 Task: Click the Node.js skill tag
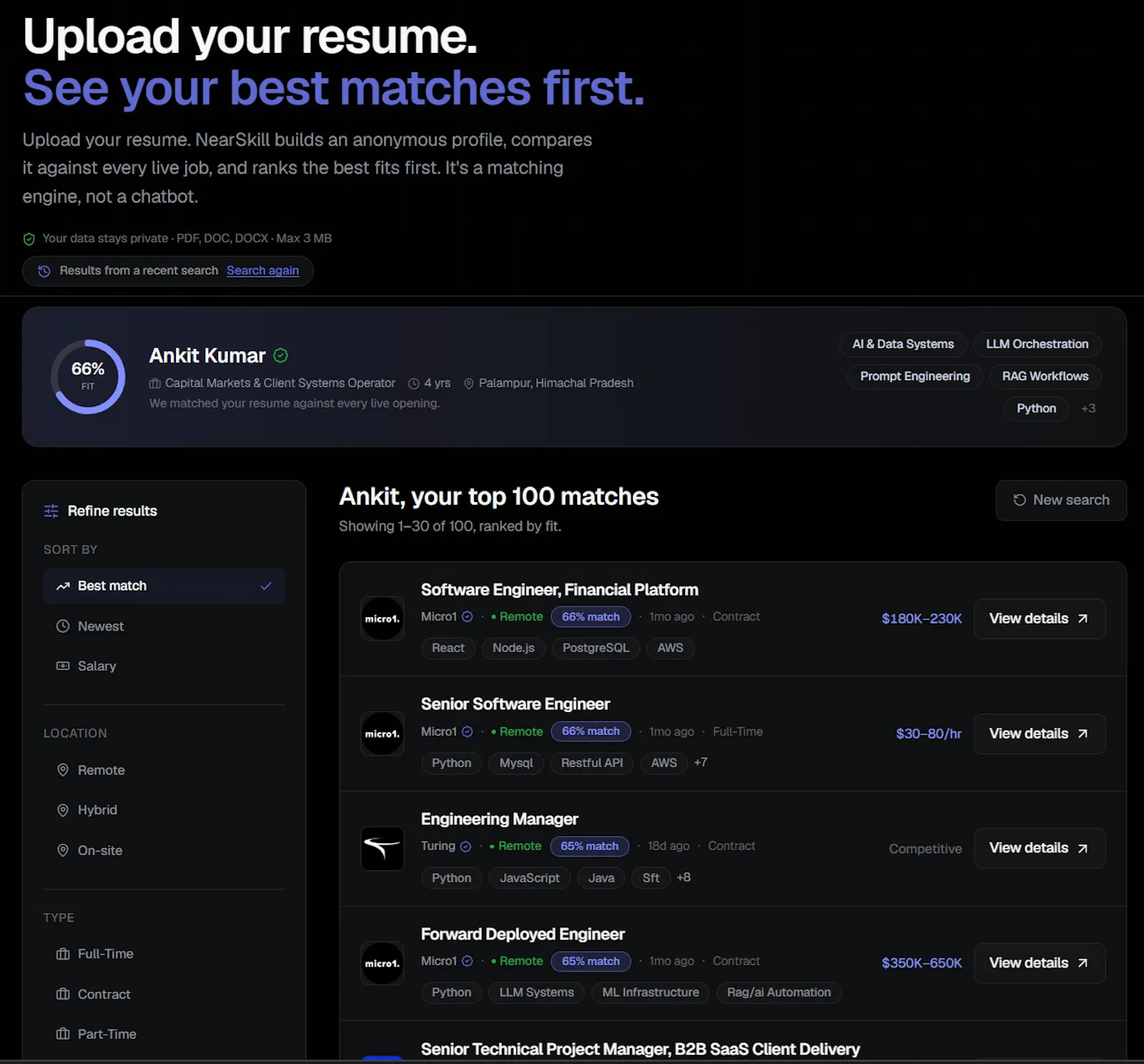click(513, 648)
